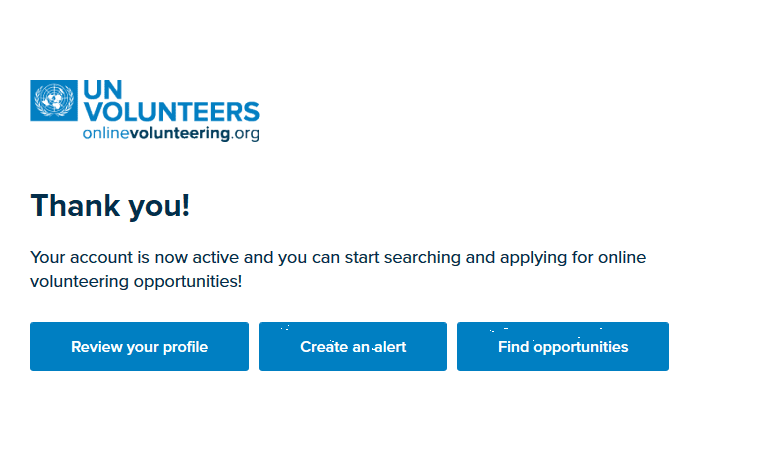The image size is (760, 460).
Task: Click the word "Find" on the blue button
Action: point(513,347)
